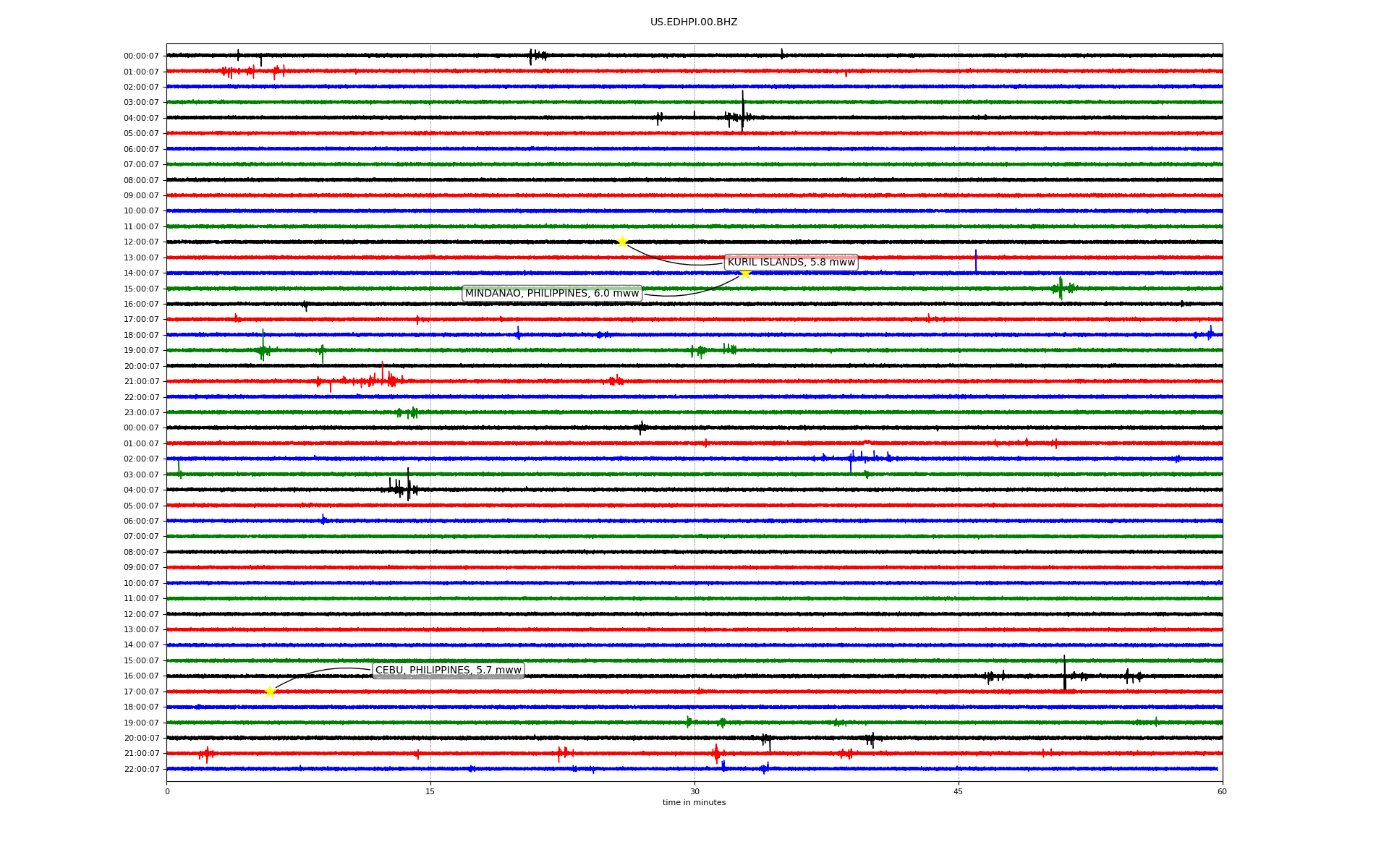Viewport: 1389px width, 868px height.
Task: Click the 60 tick label on the x-axis
Action: [x=1222, y=791]
